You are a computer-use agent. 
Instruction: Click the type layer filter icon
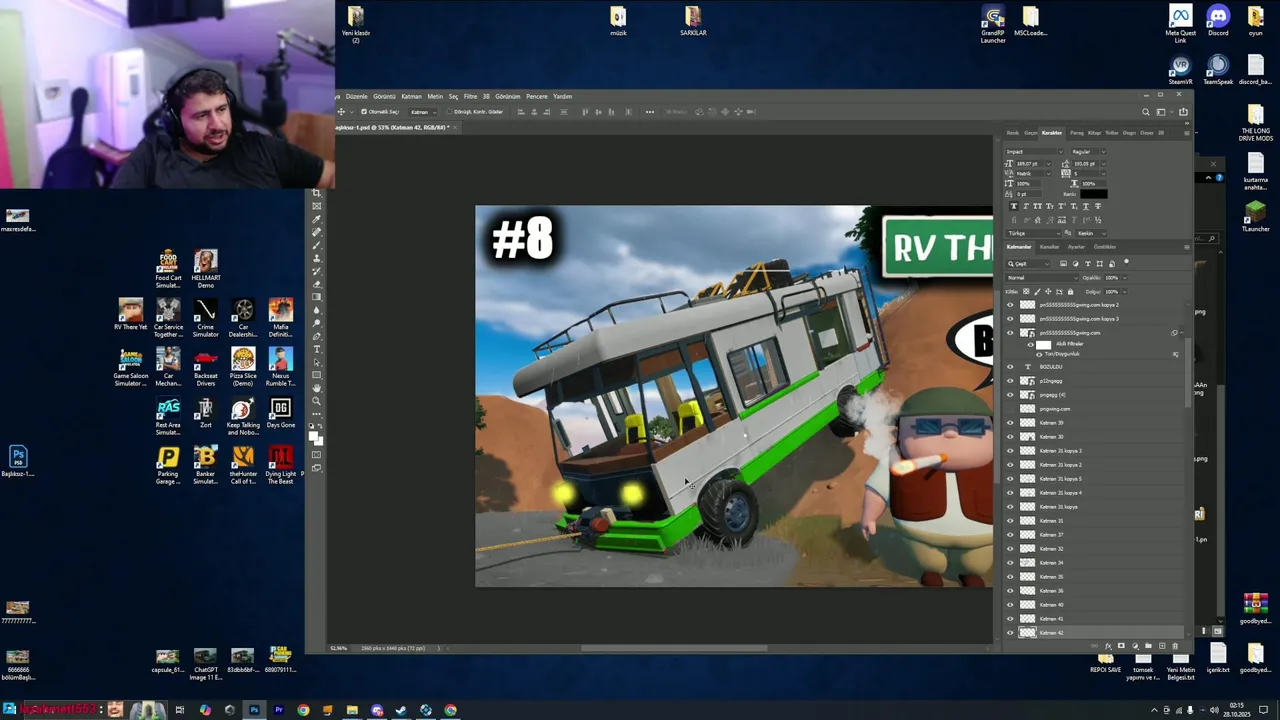[1088, 264]
